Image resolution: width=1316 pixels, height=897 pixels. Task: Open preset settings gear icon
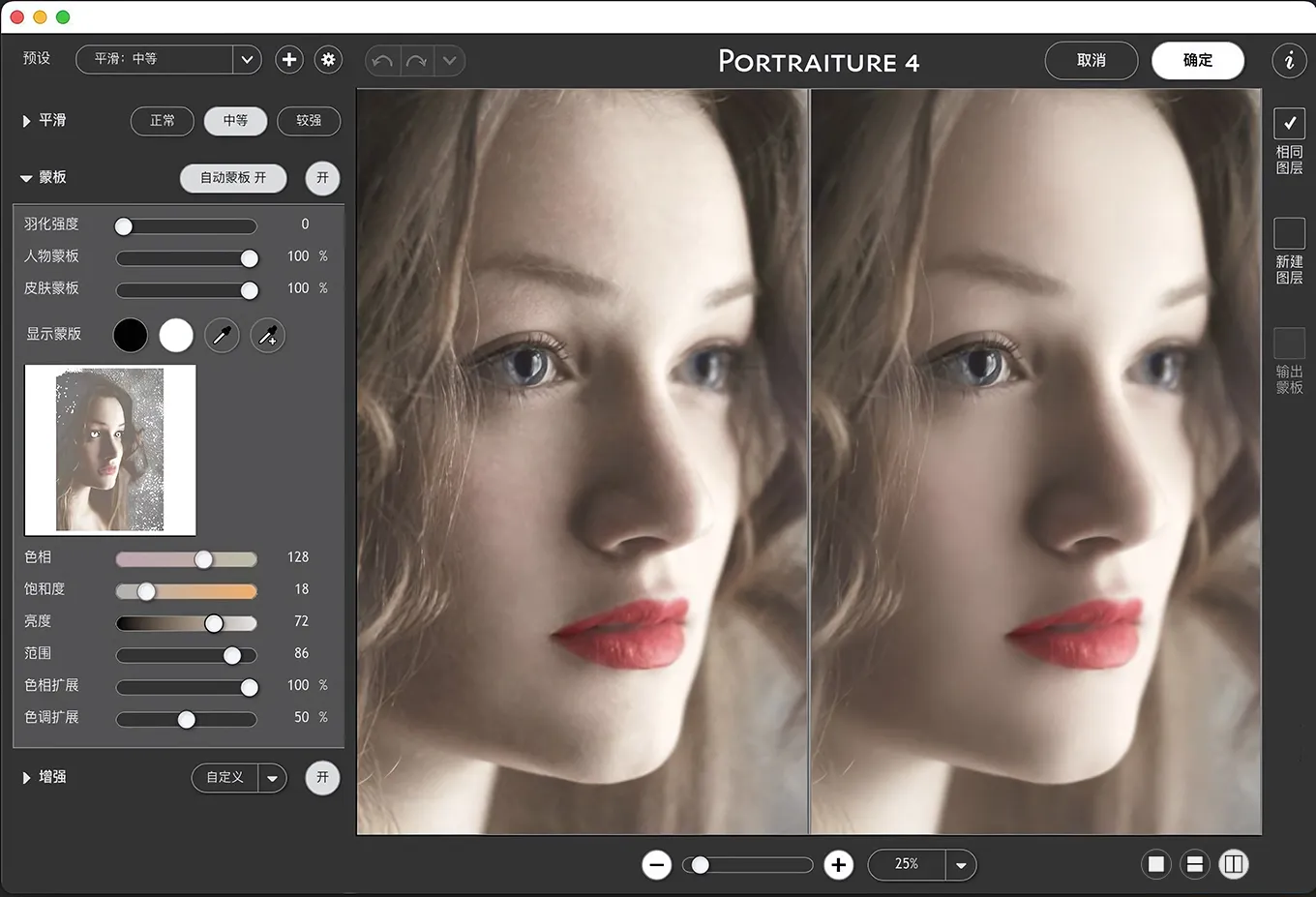[328, 60]
